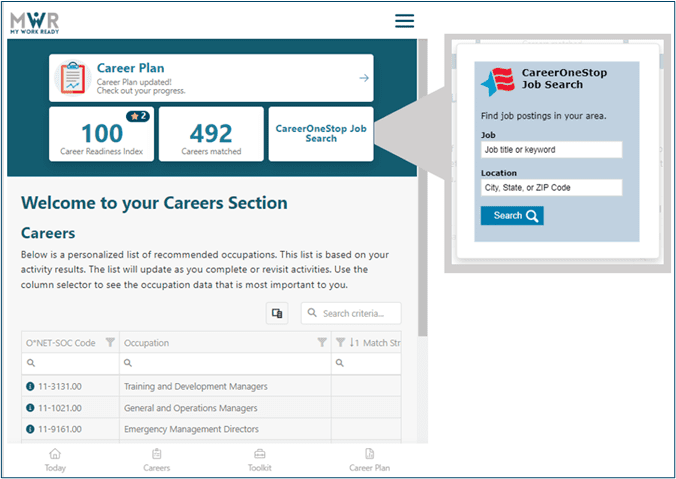Open filter for Occupation column

click(x=322, y=343)
